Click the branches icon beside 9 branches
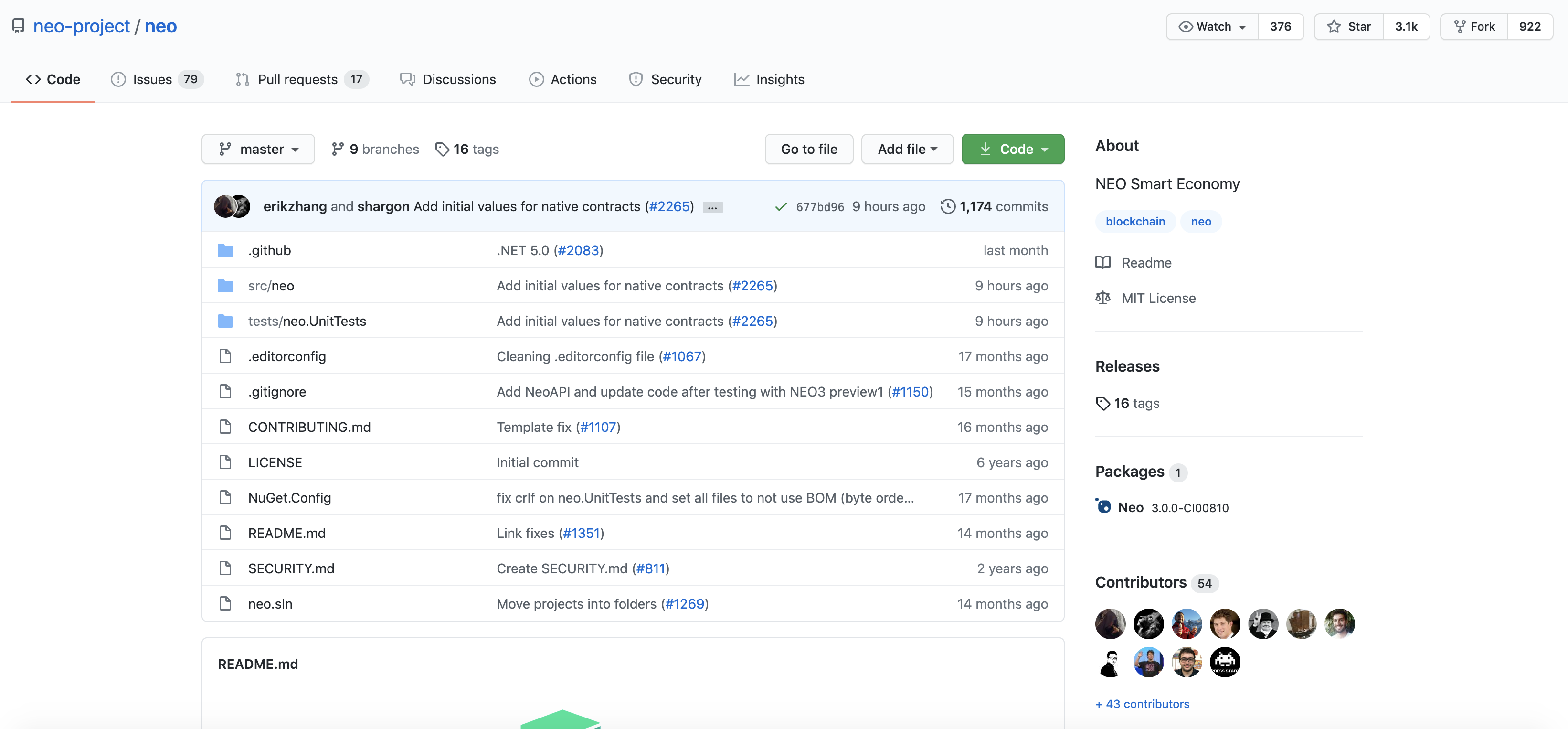Screen dimensions: 1568x729 click(x=338, y=149)
